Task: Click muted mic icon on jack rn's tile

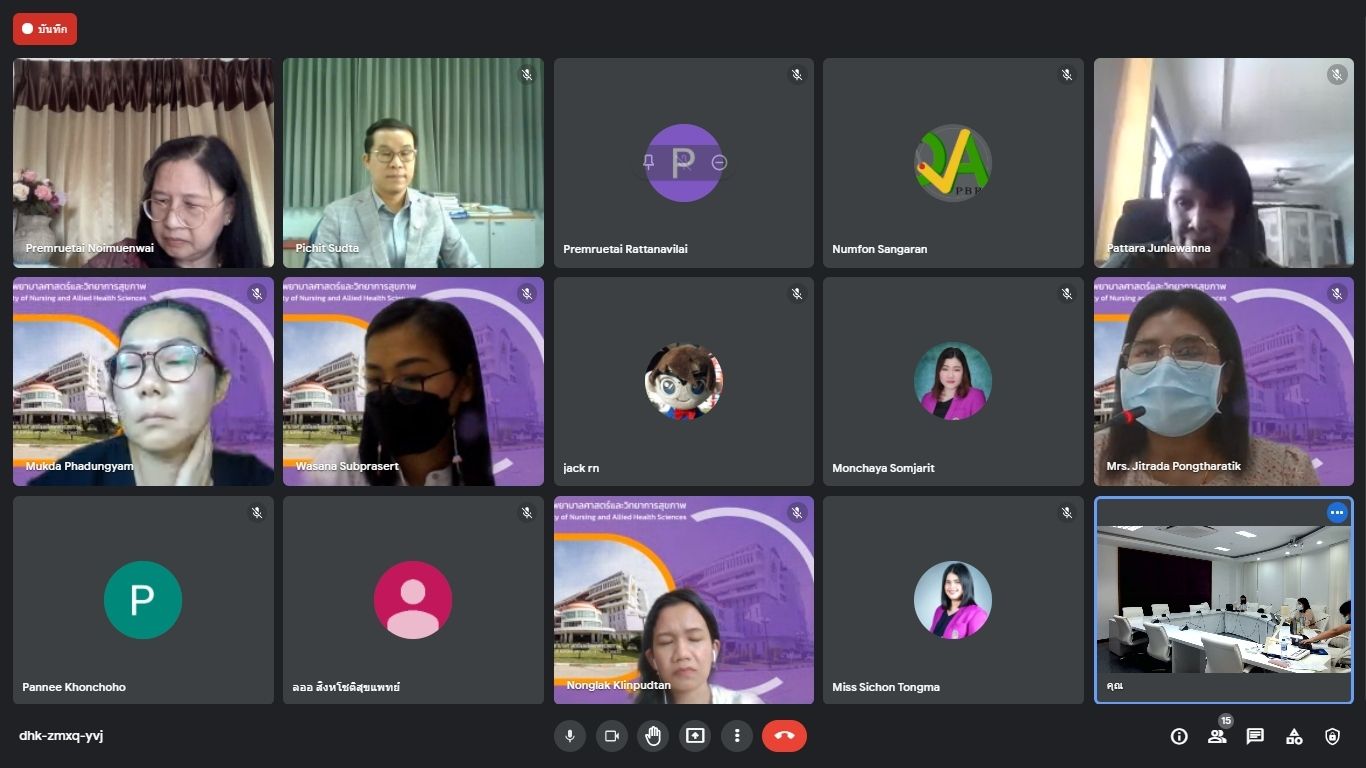Action: click(797, 294)
